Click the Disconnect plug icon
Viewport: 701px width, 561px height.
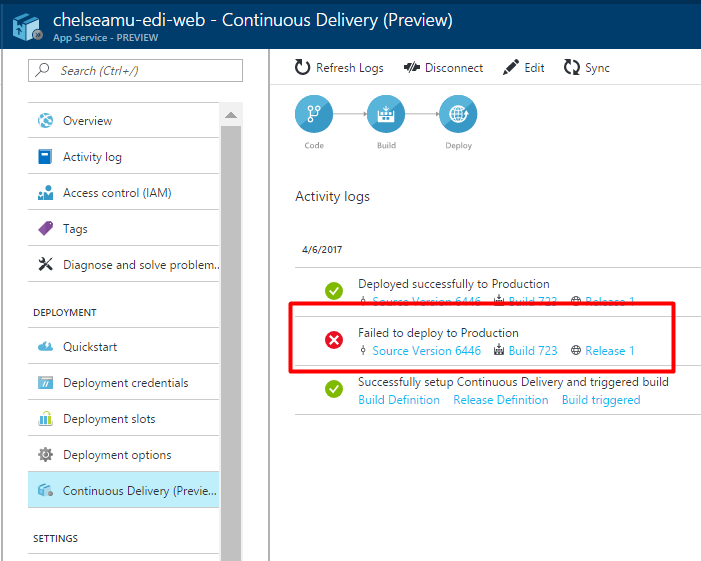(x=412, y=67)
